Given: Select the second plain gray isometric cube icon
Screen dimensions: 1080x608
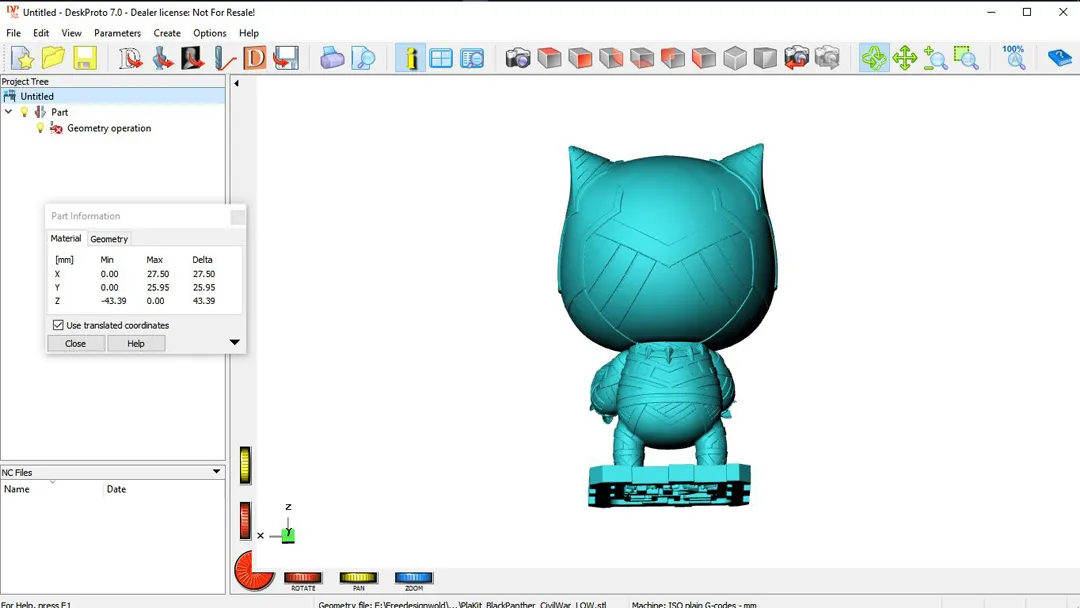Looking at the screenshot, I should tap(765, 59).
